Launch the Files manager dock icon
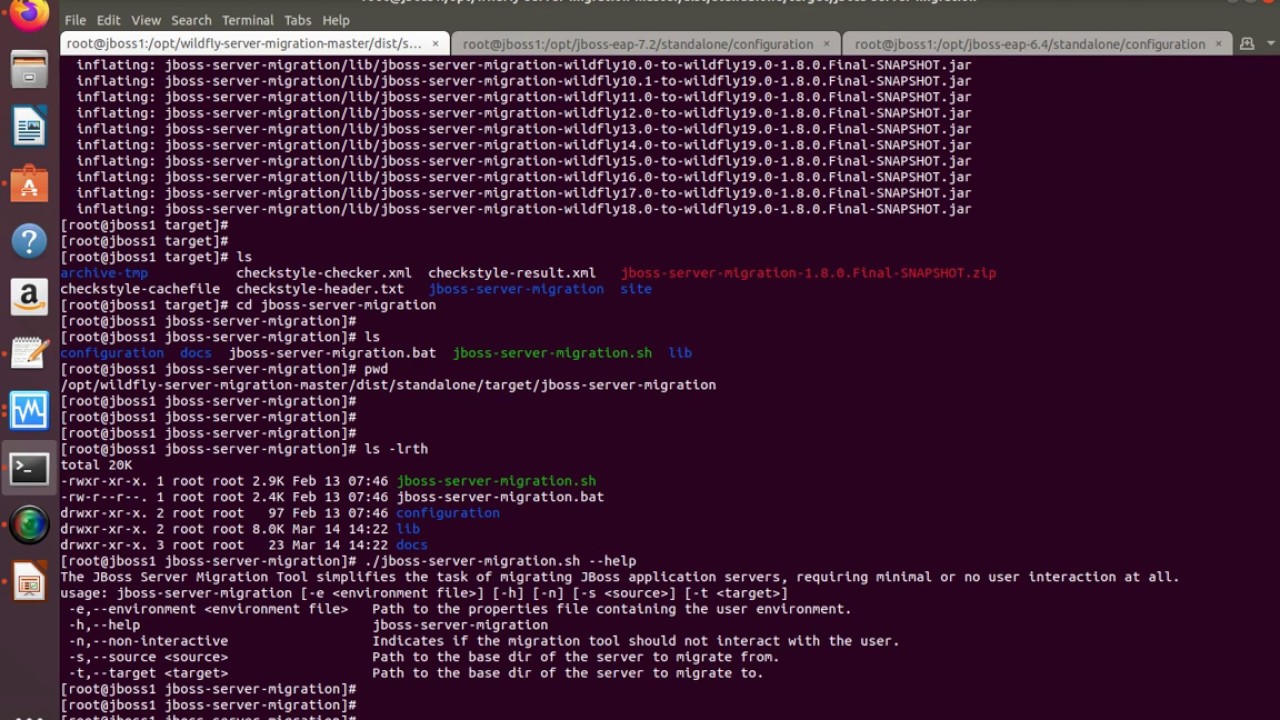Image resolution: width=1280 pixels, height=720 pixels. click(29, 71)
